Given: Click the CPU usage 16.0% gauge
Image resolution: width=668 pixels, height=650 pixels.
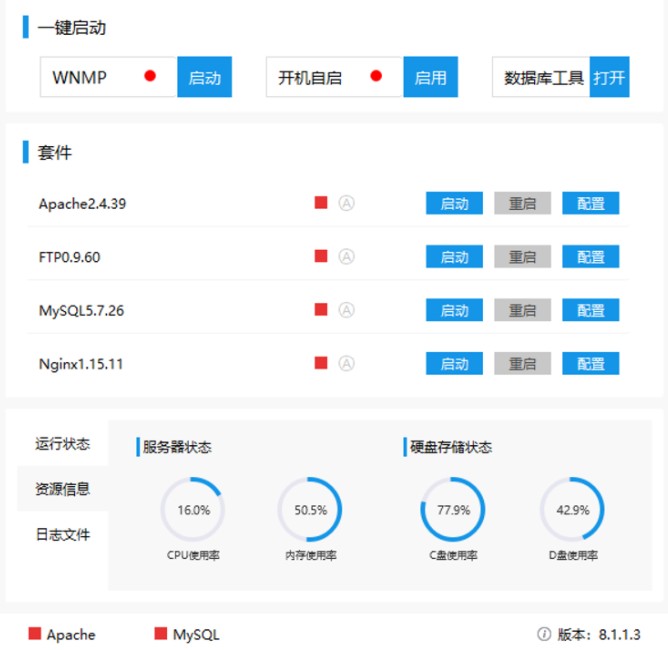Looking at the screenshot, I should coord(193,509).
